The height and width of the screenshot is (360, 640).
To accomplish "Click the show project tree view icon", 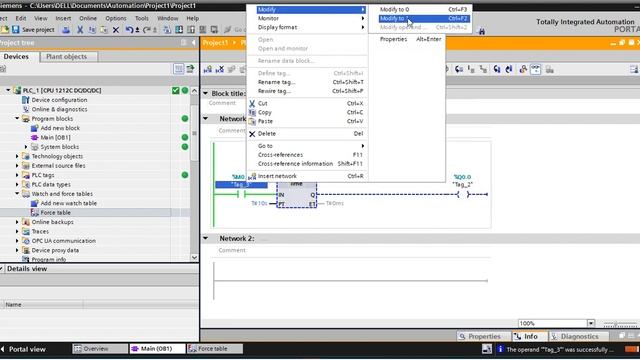I will (x=178, y=69).
